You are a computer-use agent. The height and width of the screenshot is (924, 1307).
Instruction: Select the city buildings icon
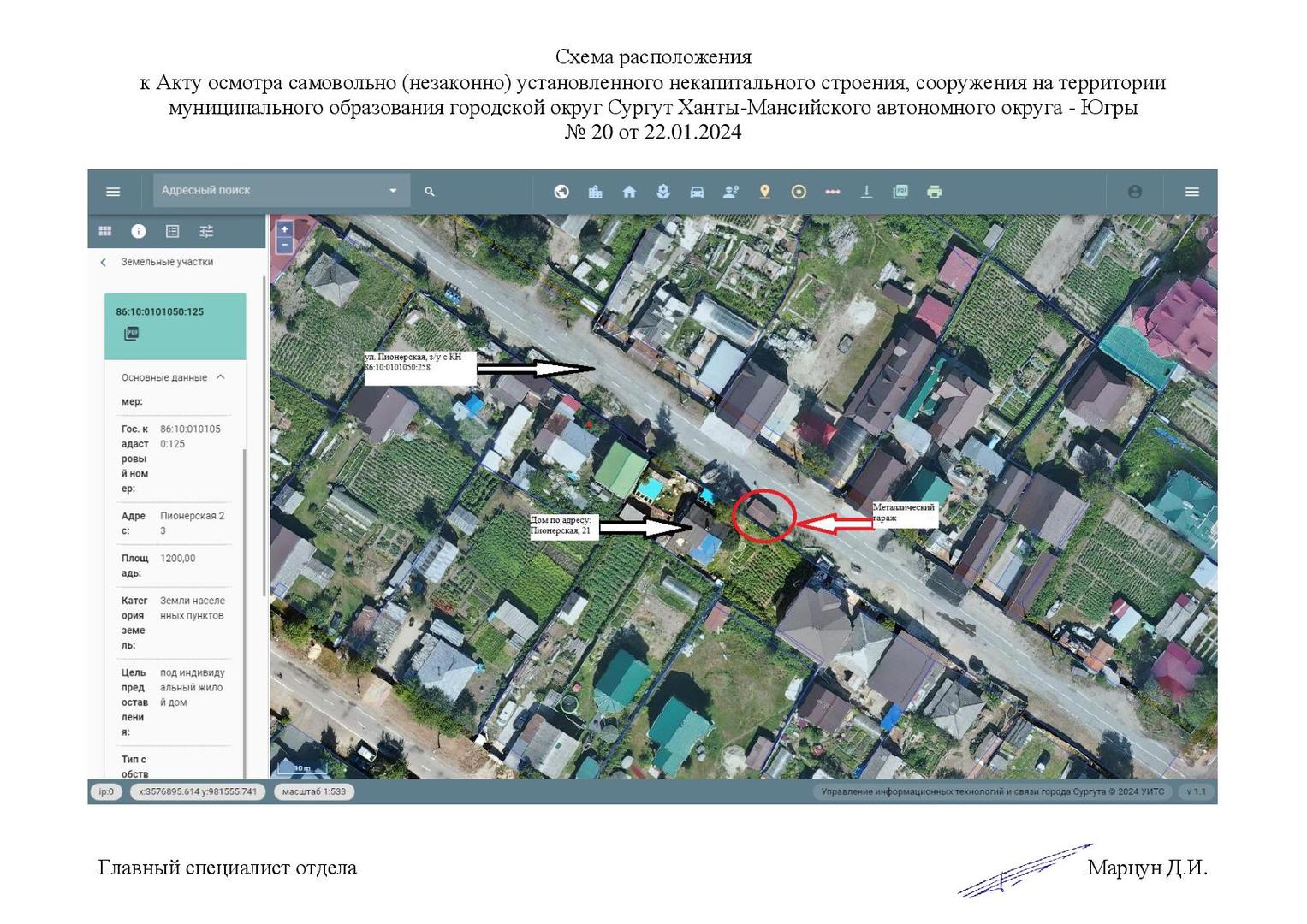coord(596,192)
